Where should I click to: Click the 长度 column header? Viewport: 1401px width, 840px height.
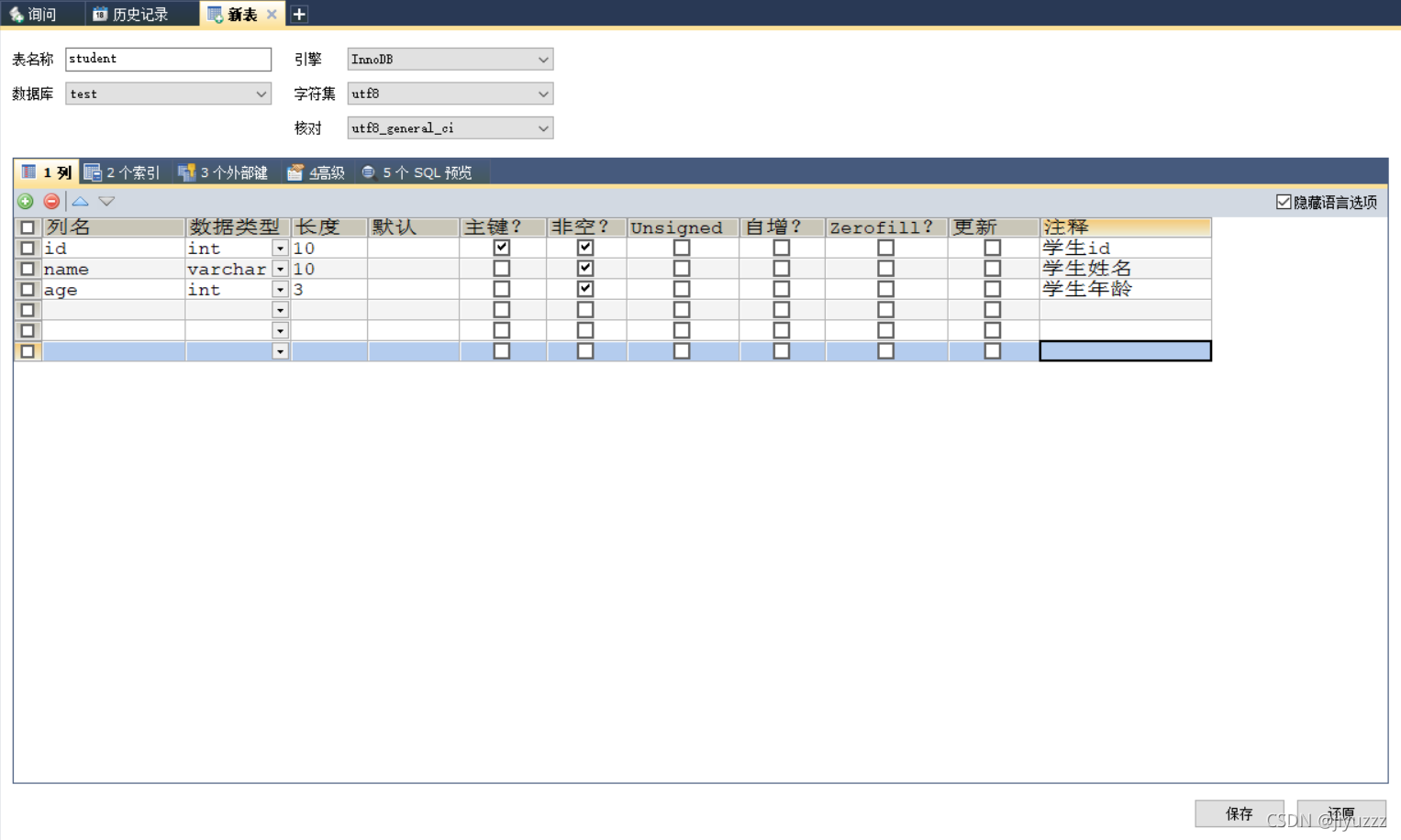329,227
